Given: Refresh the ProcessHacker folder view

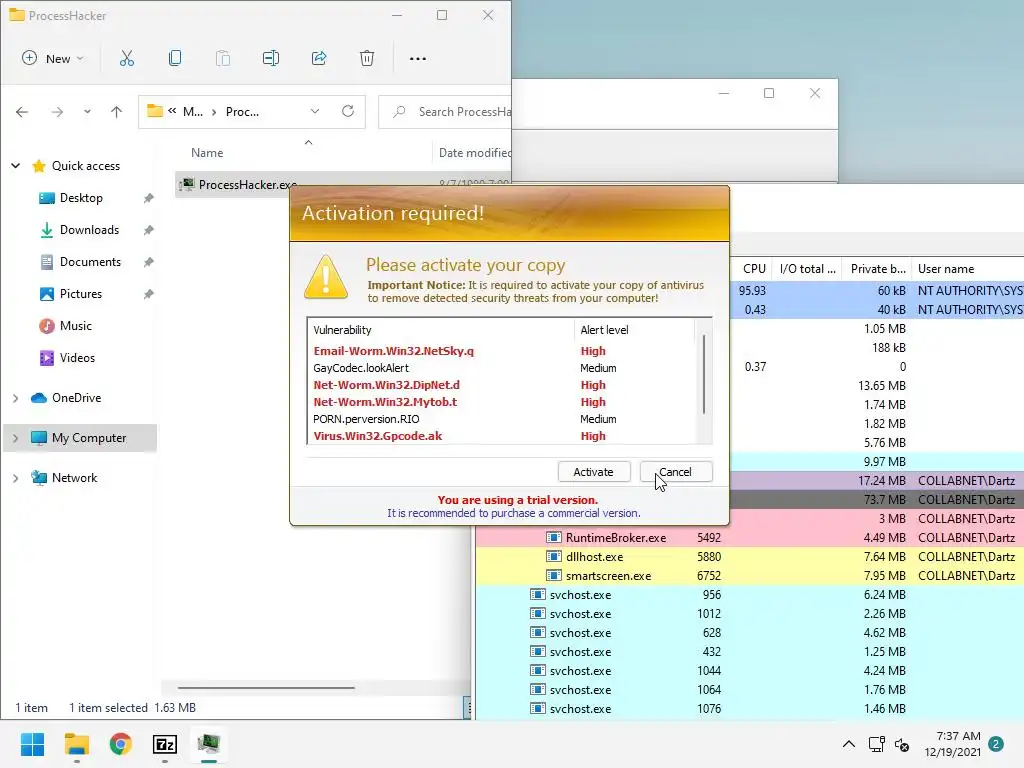Looking at the screenshot, I should click(x=348, y=111).
